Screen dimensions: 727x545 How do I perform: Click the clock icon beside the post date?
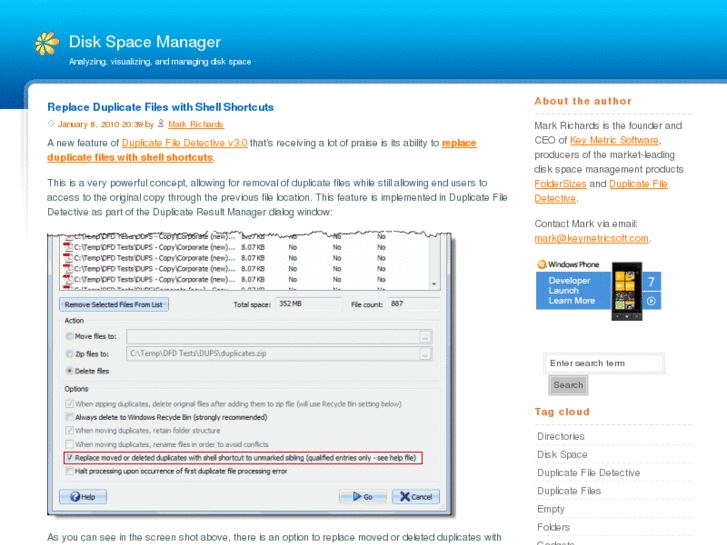[x=51, y=123]
